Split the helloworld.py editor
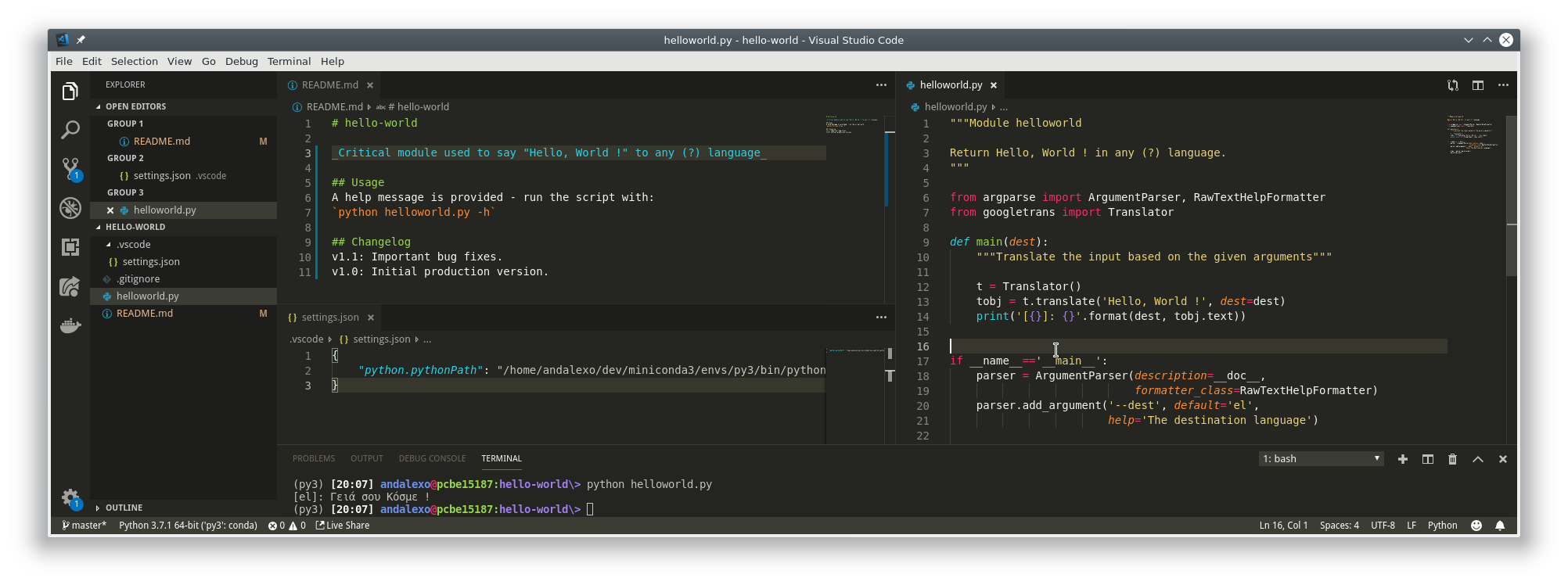 coord(1478,85)
